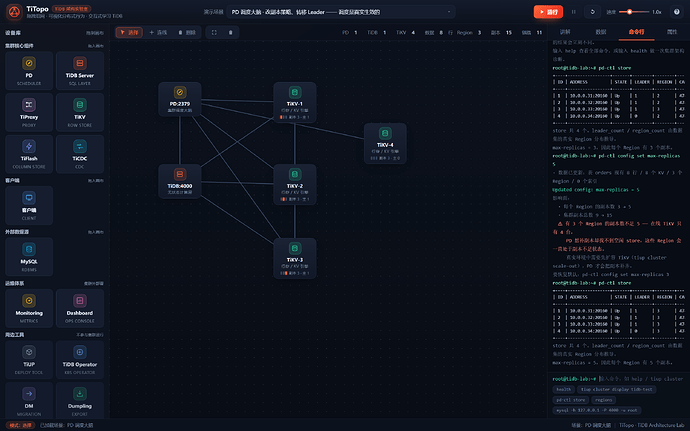Switch to the 讲解 tab
This screenshot has width=690, height=431.
(565, 32)
